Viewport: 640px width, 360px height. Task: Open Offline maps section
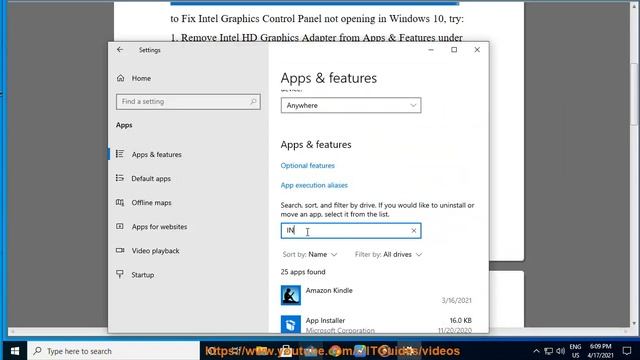tap(151, 202)
